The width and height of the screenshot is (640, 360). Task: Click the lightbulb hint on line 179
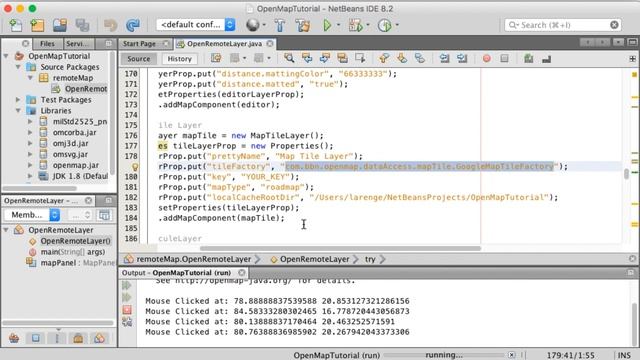pos(135,167)
